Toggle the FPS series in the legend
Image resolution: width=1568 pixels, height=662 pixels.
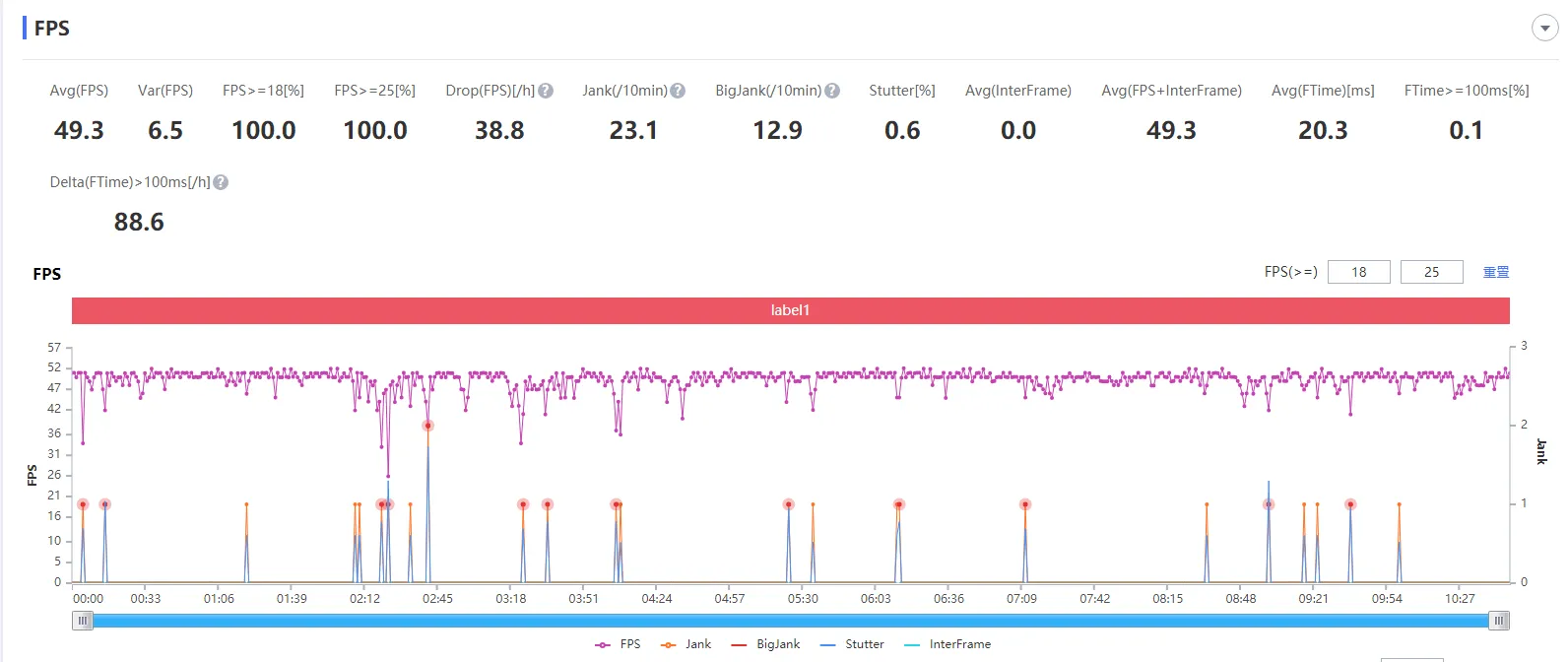618,644
